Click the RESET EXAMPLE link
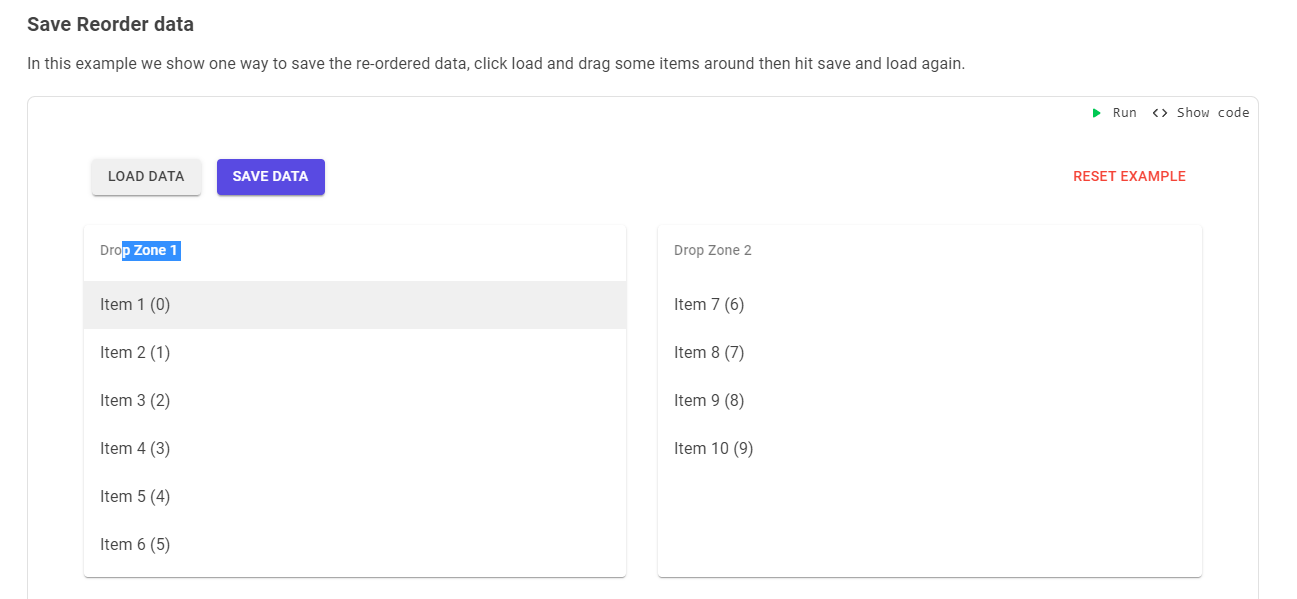This screenshot has width=1297, height=599. point(1129,176)
